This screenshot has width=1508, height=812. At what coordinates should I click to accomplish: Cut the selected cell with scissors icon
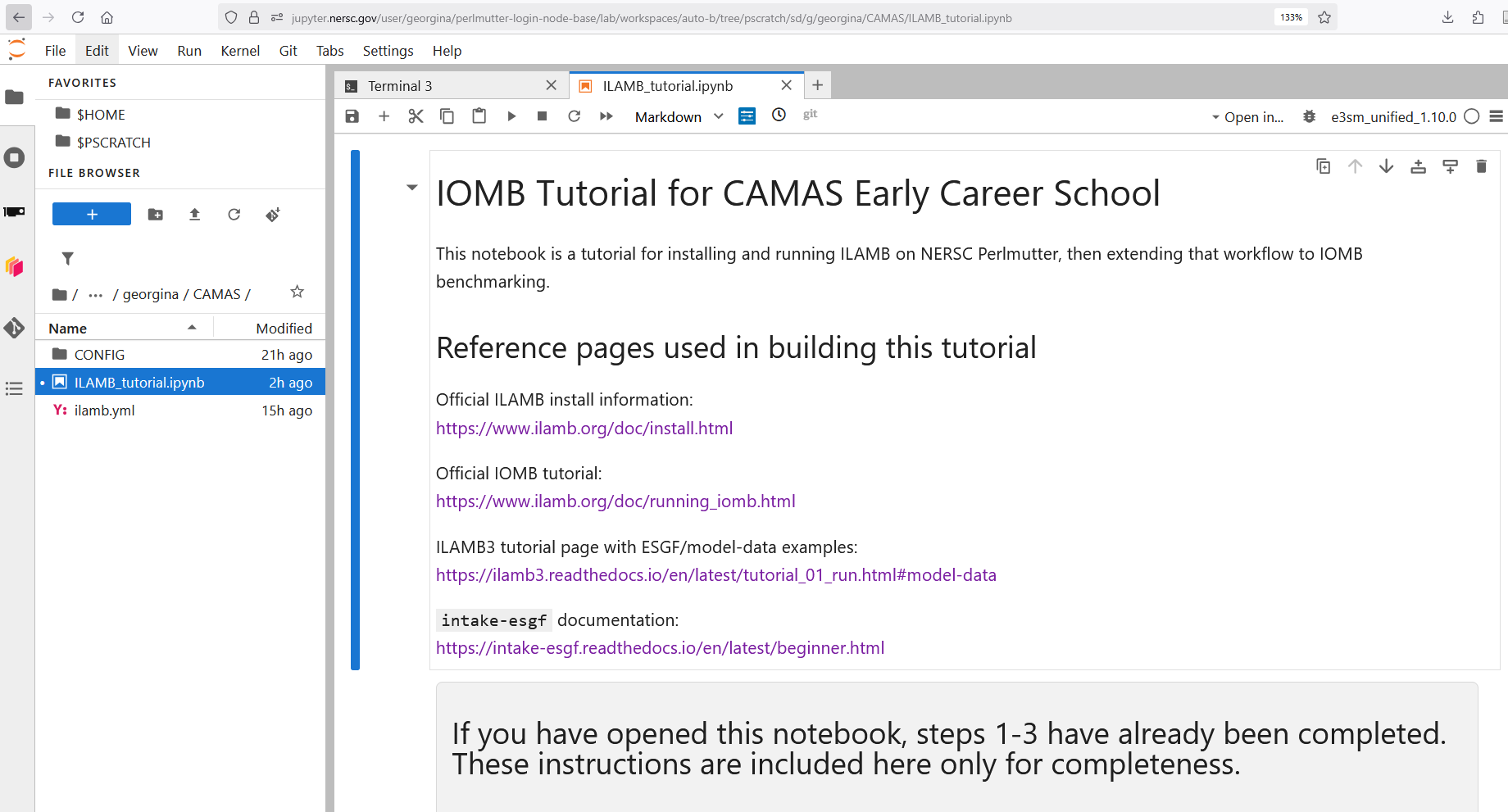[416, 116]
